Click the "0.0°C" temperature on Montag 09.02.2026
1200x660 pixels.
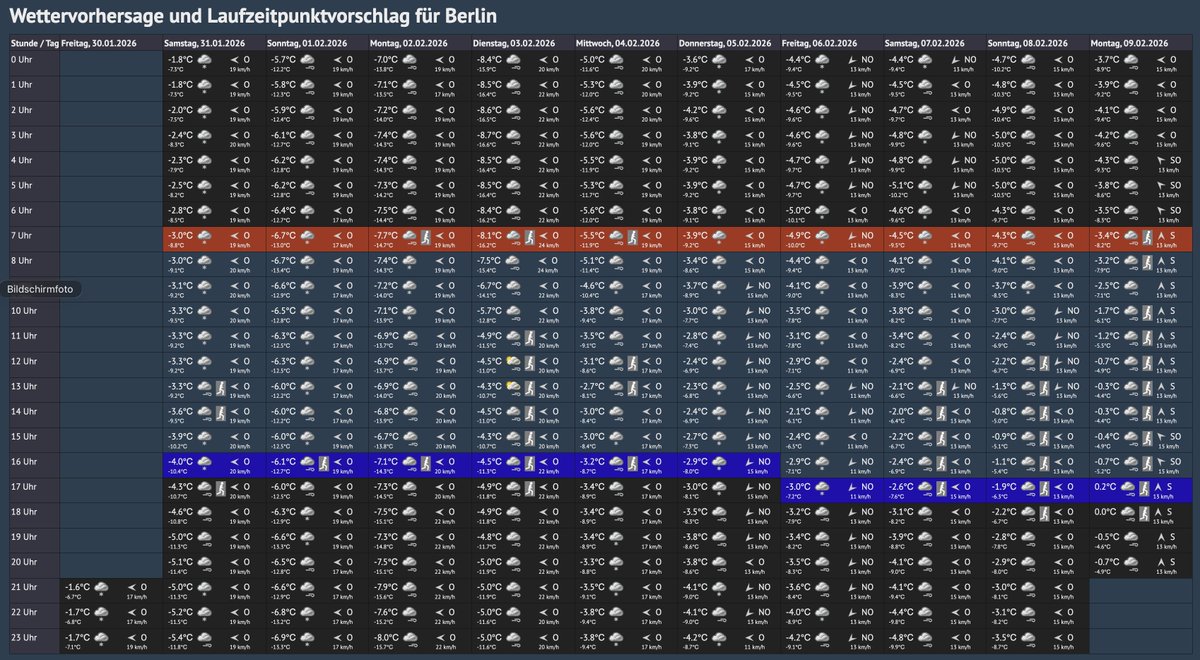point(1105,510)
